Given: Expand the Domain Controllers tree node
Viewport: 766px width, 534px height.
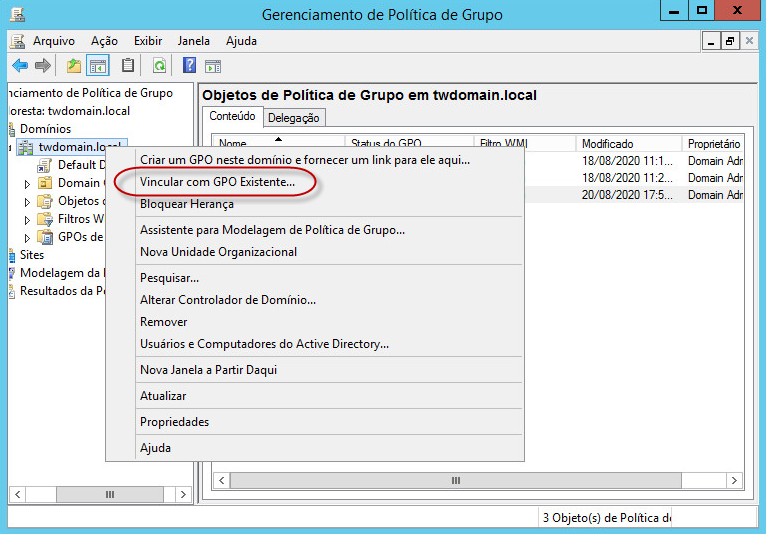Looking at the screenshot, I should pyautogui.click(x=27, y=184).
